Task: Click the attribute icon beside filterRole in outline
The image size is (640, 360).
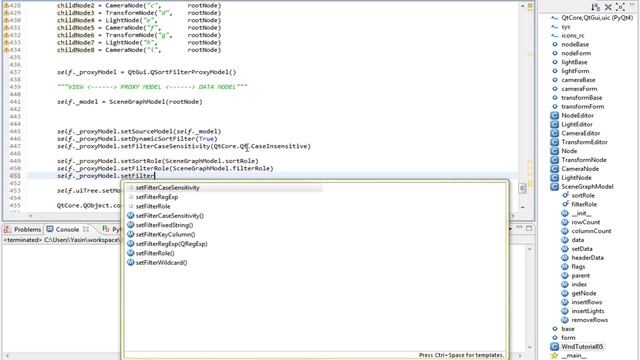Action: (x=565, y=204)
